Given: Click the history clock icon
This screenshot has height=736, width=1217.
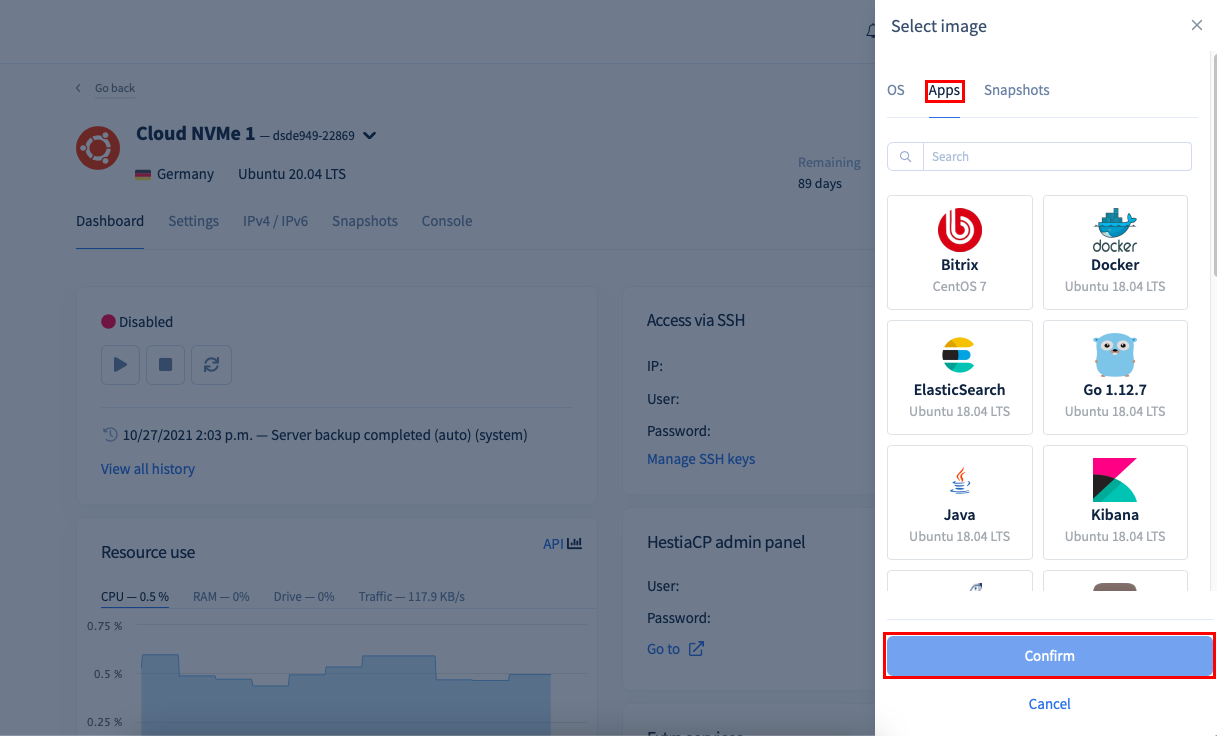Looking at the screenshot, I should pos(110,435).
